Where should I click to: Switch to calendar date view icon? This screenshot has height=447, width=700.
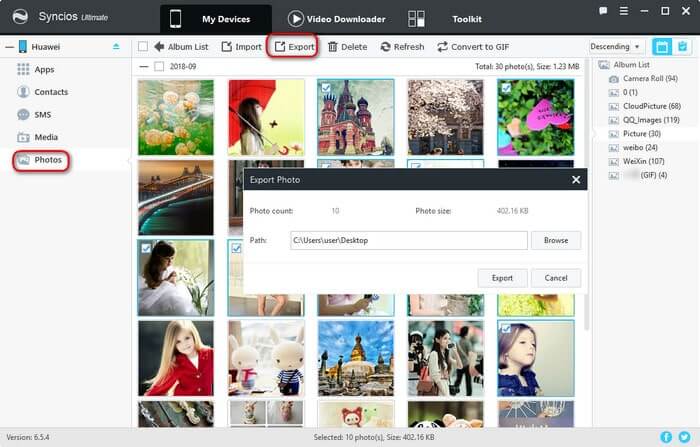coord(662,46)
